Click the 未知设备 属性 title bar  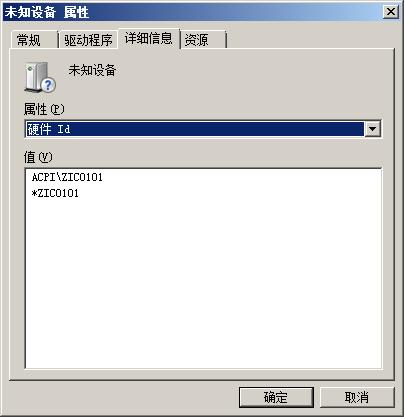pos(193,12)
